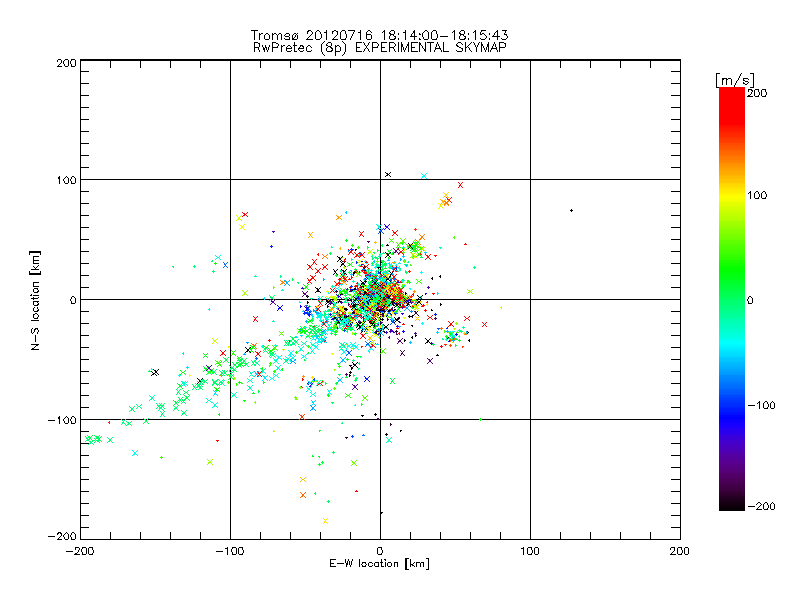This screenshot has height=600, width=800.
Task: Click the '[m/s]' colorbar unit label
Action: (x=735, y=80)
